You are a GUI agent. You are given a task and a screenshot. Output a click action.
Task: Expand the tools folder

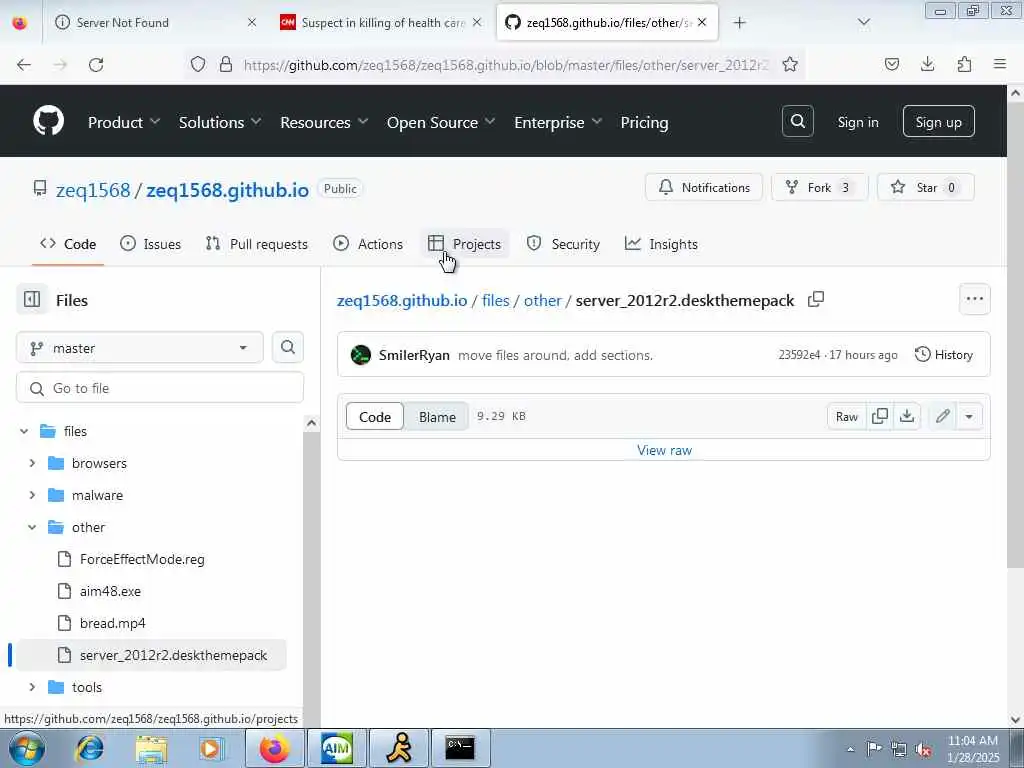click(x=32, y=687)
